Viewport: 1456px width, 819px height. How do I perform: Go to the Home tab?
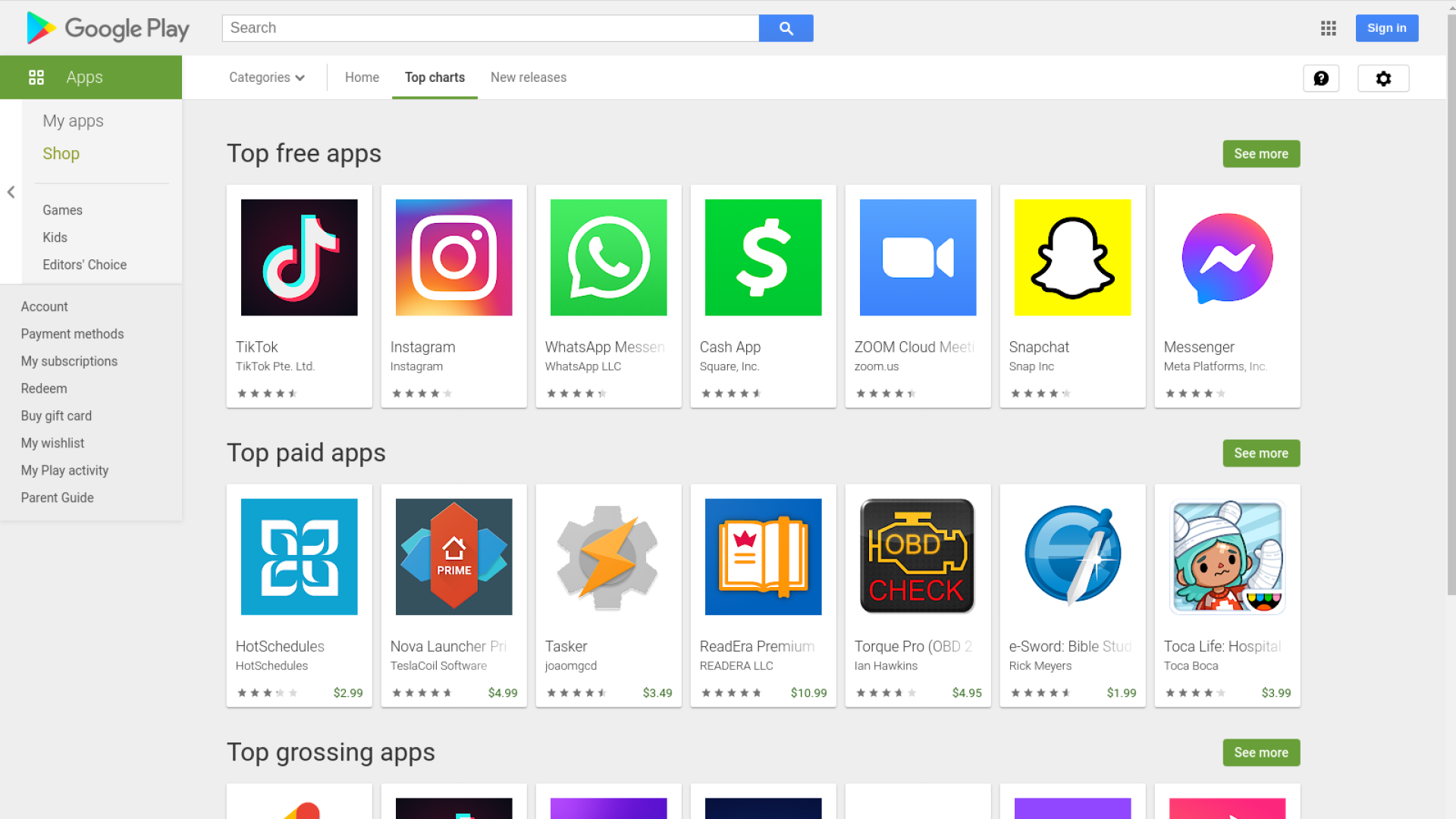coord(362,77)
